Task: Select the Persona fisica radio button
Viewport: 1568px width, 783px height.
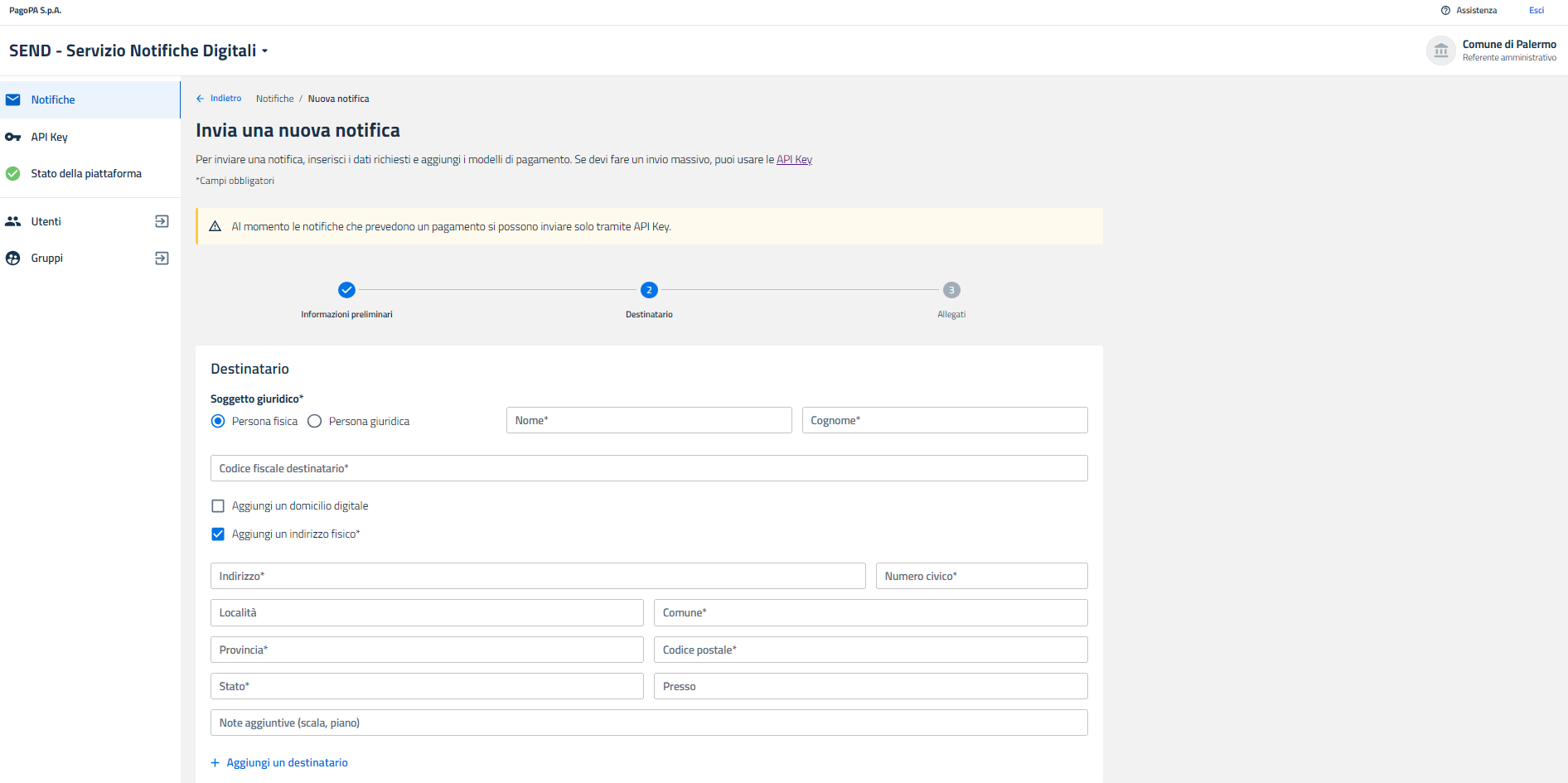Action: click(218, 422)
